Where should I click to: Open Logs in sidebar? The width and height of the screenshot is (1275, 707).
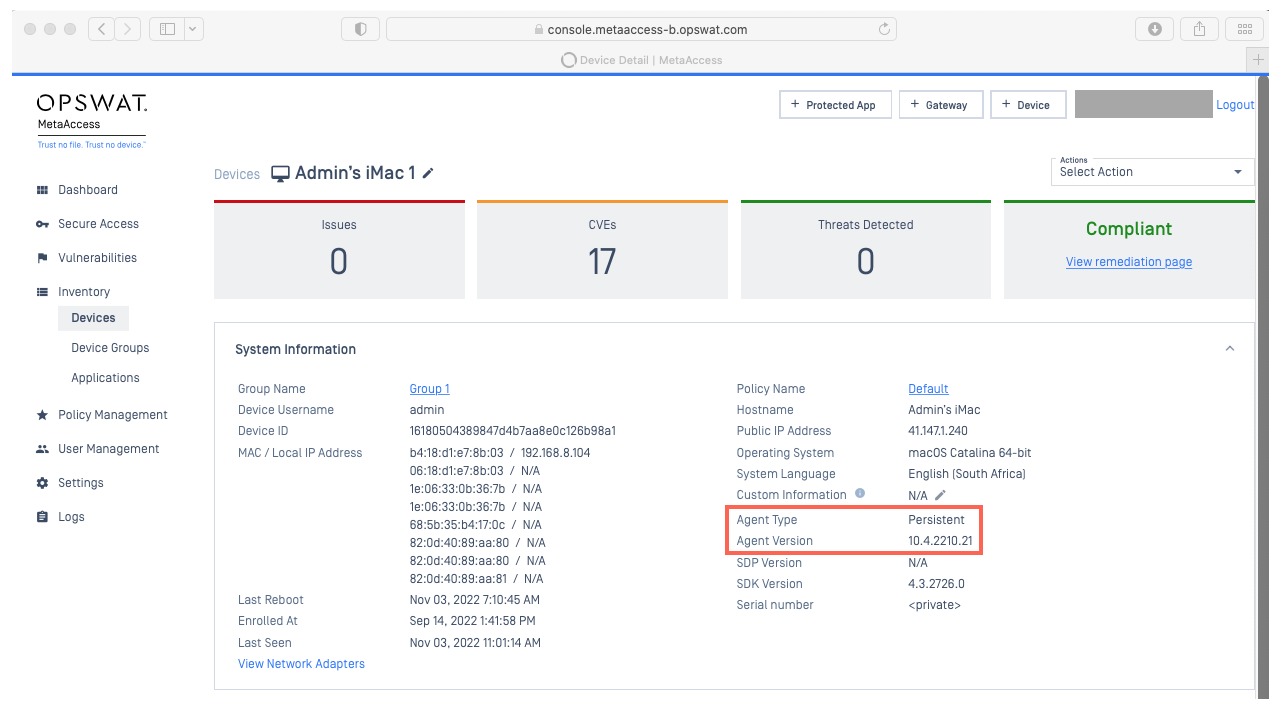[x=71, y=517]
